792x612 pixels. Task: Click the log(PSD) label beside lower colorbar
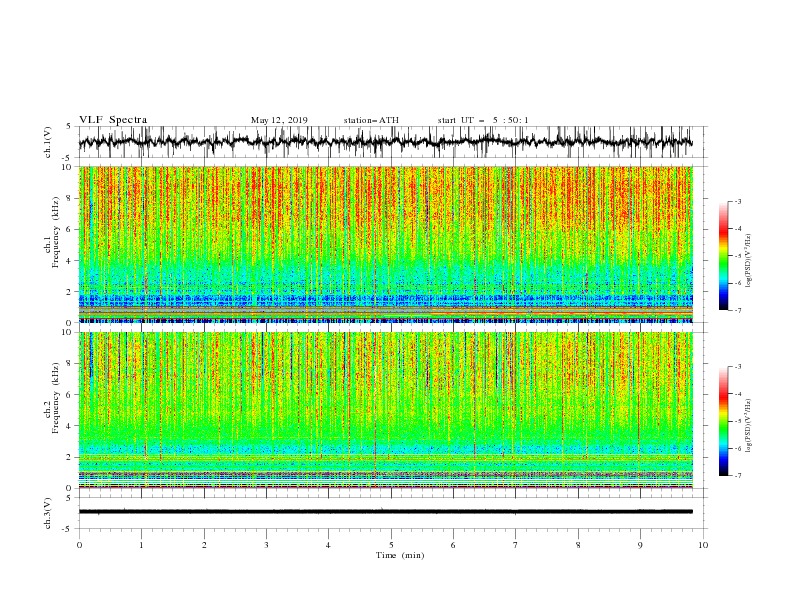click(749, 426)
